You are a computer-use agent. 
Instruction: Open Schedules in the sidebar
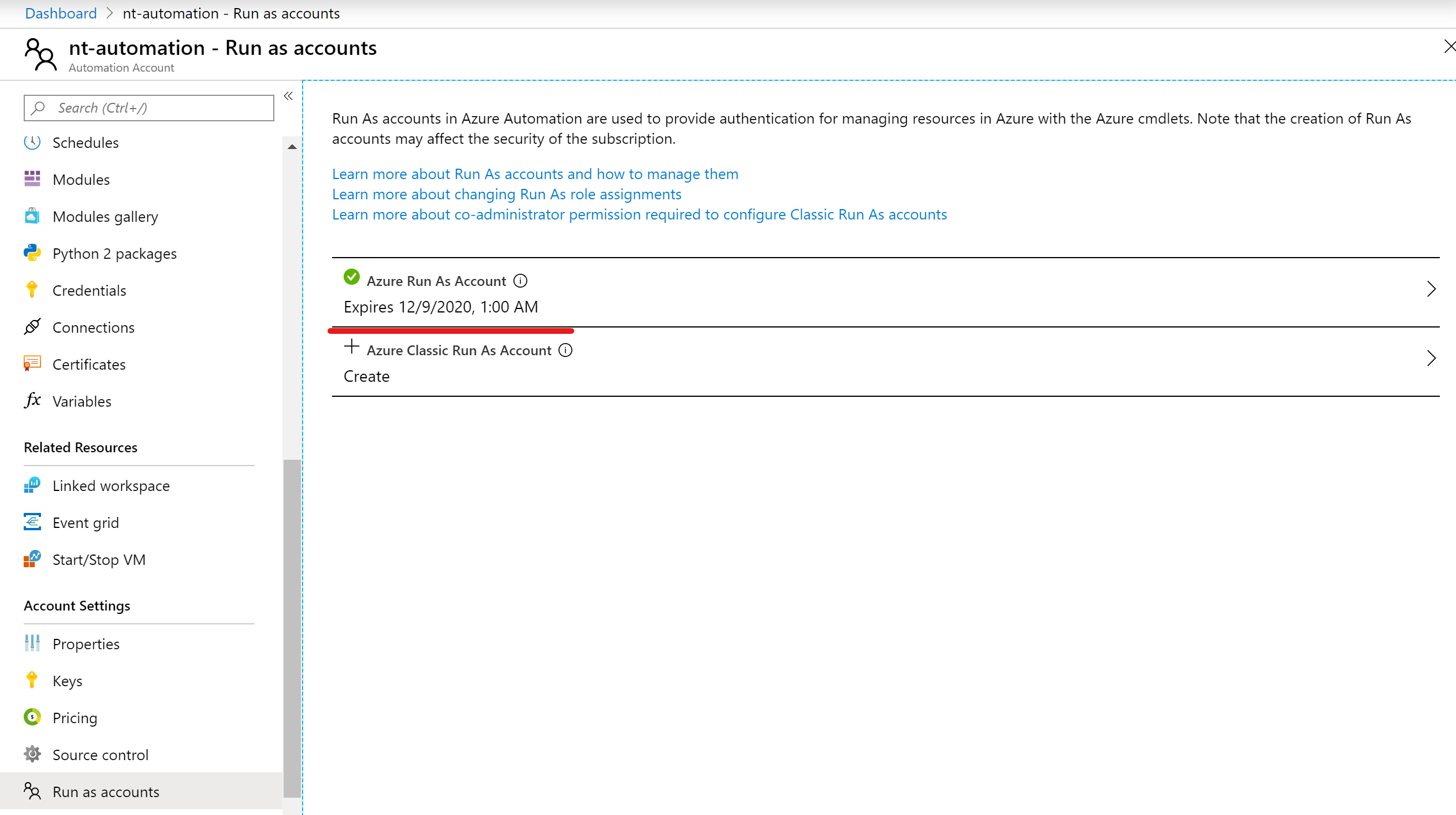(x=85, y=143)
